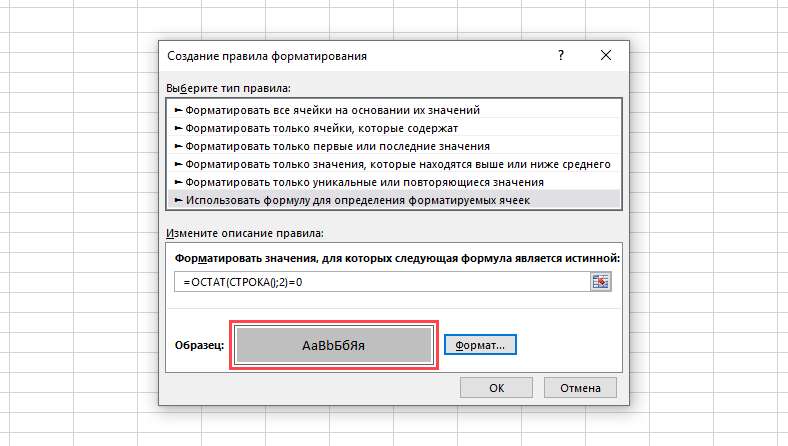Viewport: 788px width, 446px height.
Task: Choose 'Форматировать только ячейки, которые содержат' rule
Action: coord(393,128)
